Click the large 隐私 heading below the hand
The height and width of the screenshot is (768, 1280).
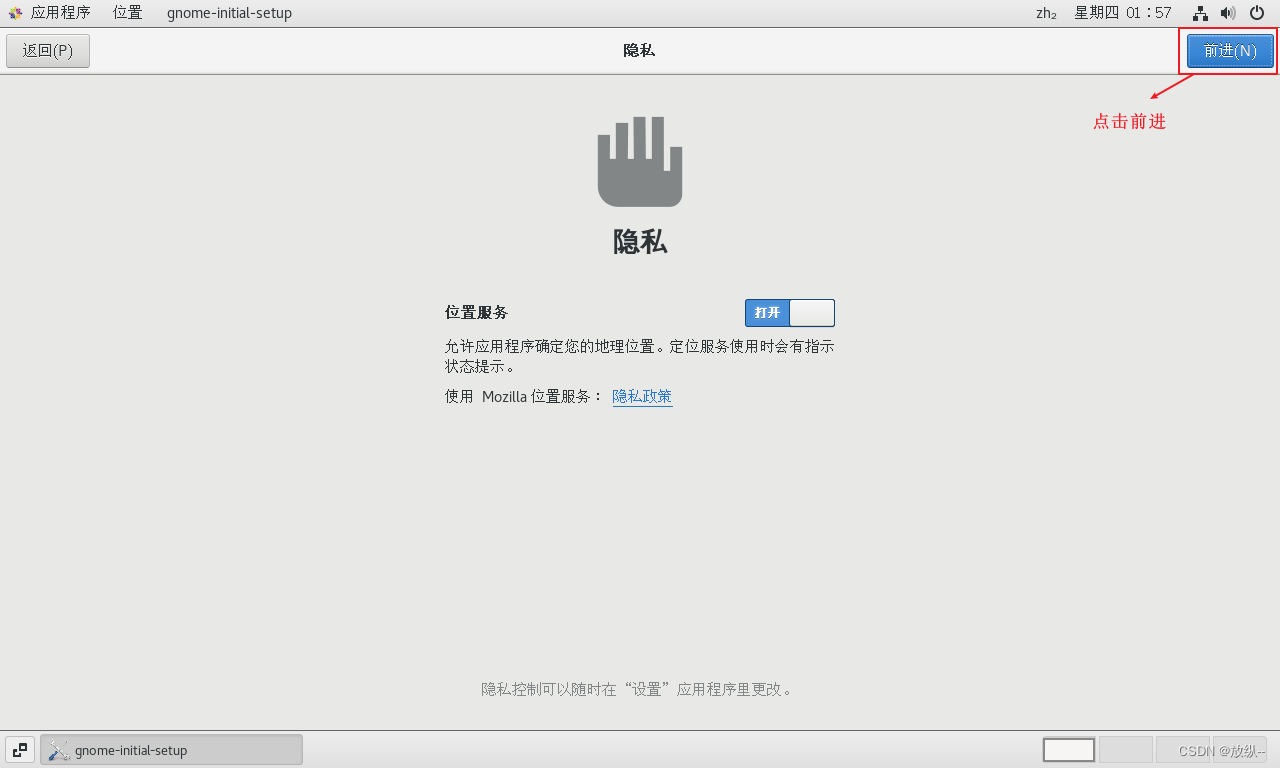click(640, 242)
